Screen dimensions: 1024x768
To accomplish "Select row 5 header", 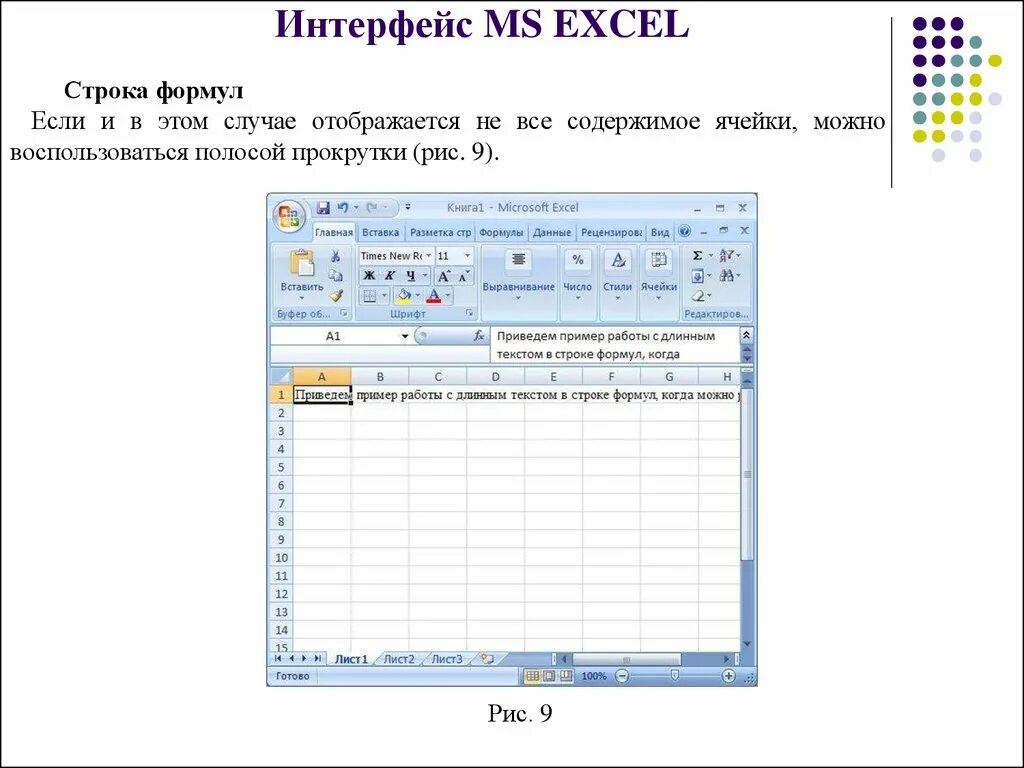I will (x=281, y=467).
